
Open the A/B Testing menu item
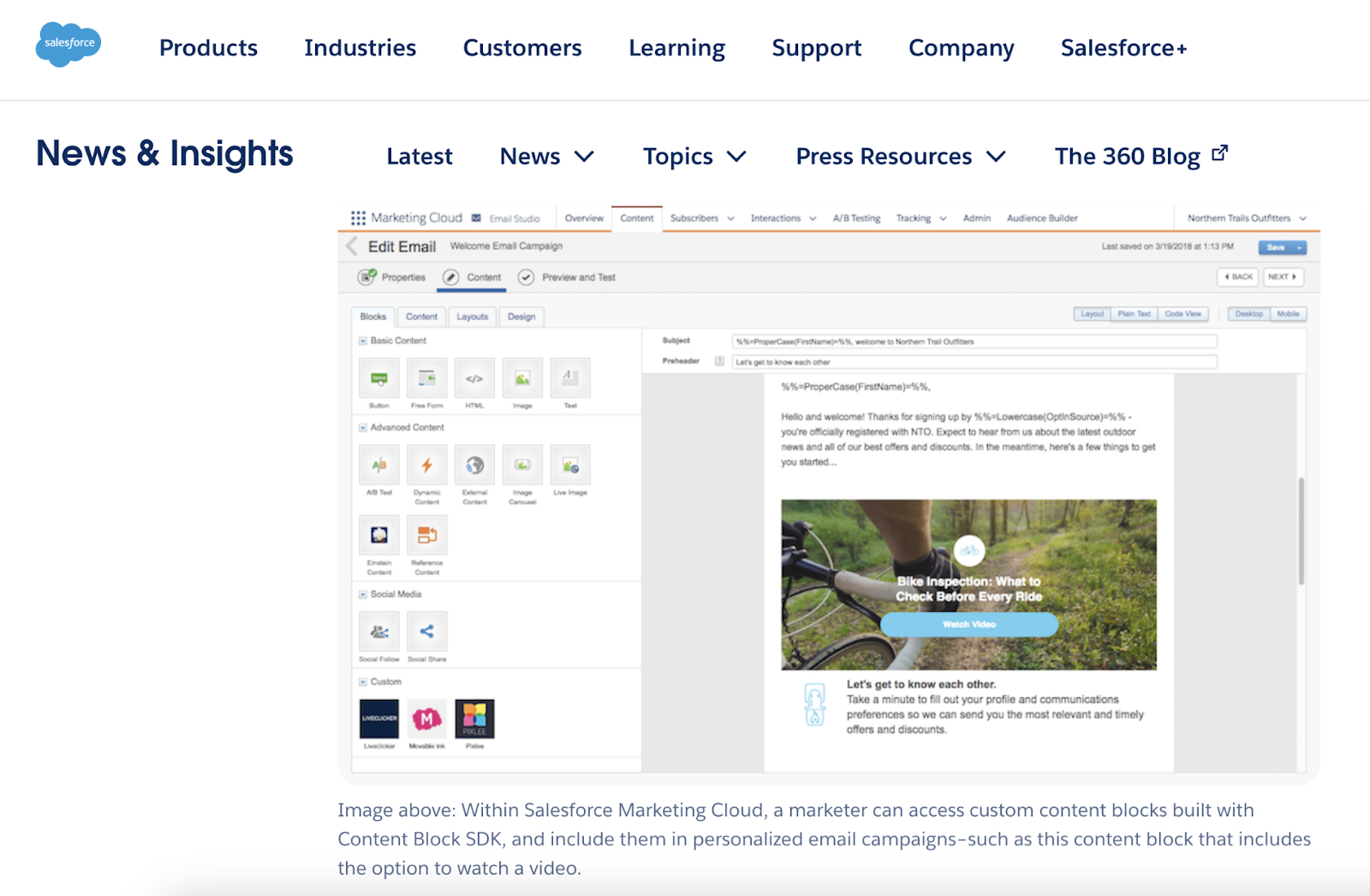(x=856, y=218)
